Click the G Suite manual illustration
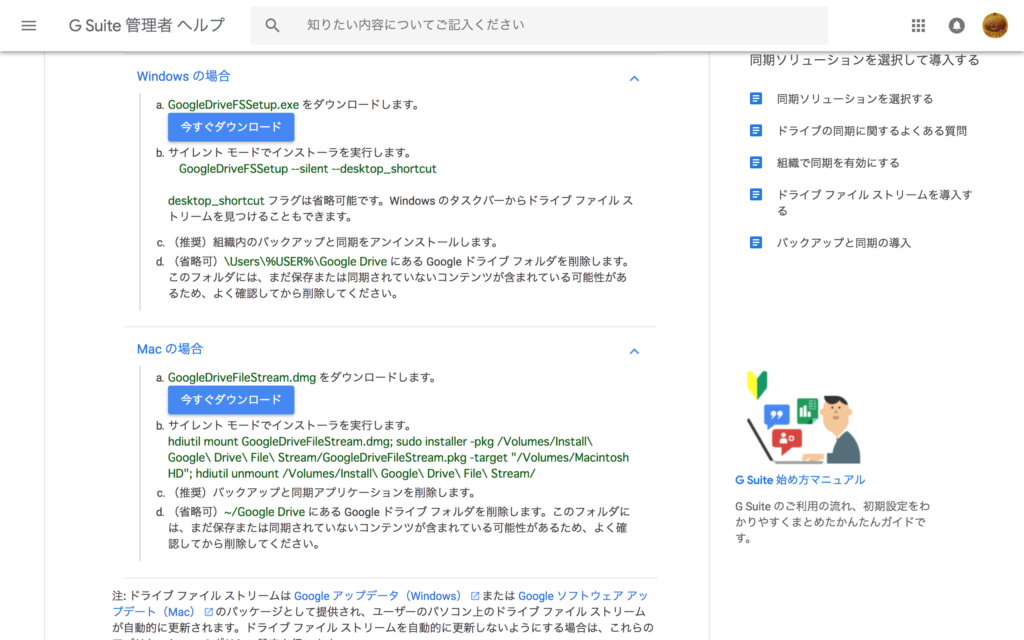The image size is (1024, 640). click(x=803, y=417)
